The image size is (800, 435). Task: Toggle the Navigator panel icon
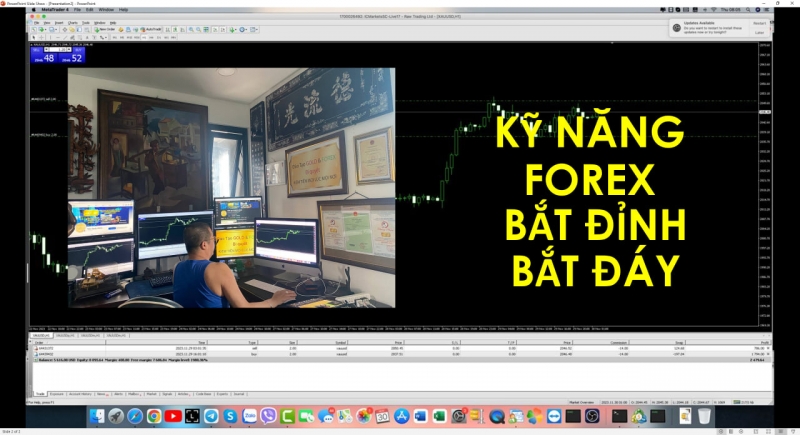pos(72,30)
